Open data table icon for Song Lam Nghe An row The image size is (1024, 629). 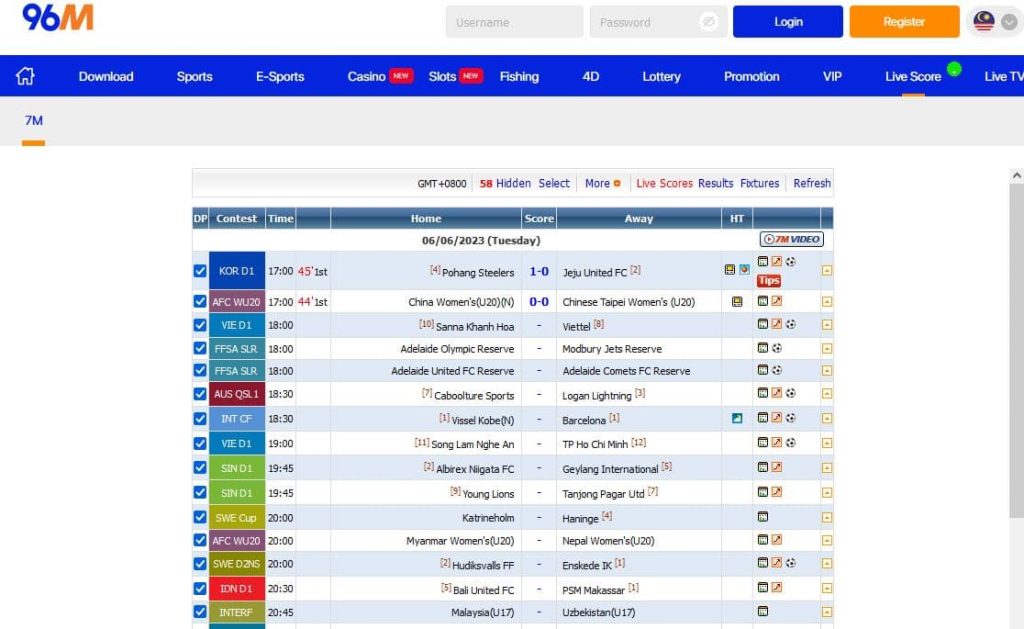tap(762, 442)
